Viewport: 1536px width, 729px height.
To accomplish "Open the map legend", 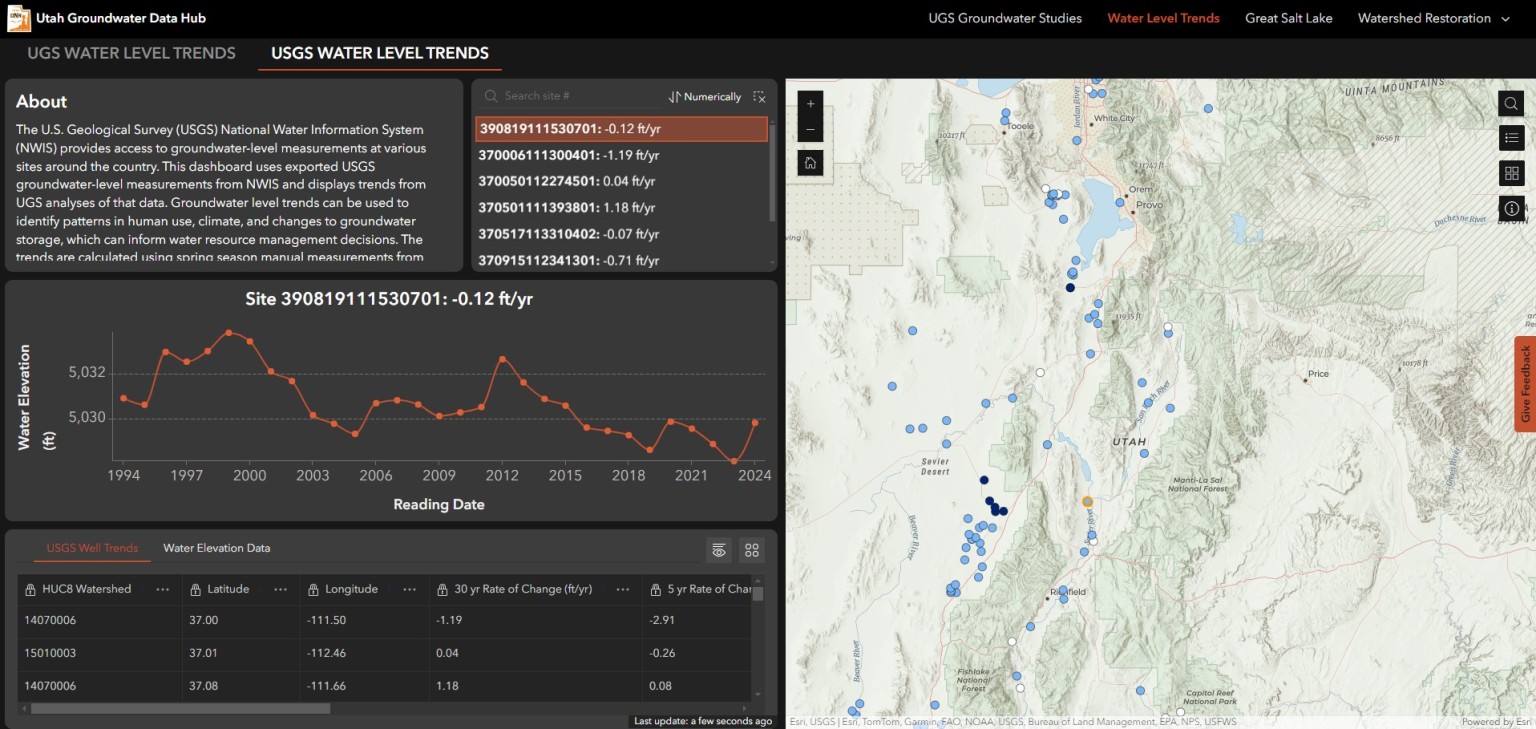I will (x=1511, y=138).
